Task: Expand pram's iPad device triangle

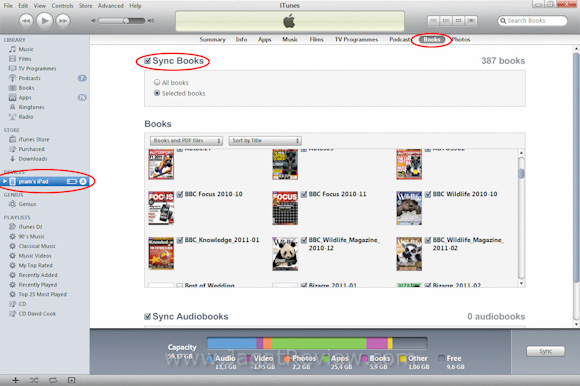Action: pyautogui.click(x=5, y=181)
